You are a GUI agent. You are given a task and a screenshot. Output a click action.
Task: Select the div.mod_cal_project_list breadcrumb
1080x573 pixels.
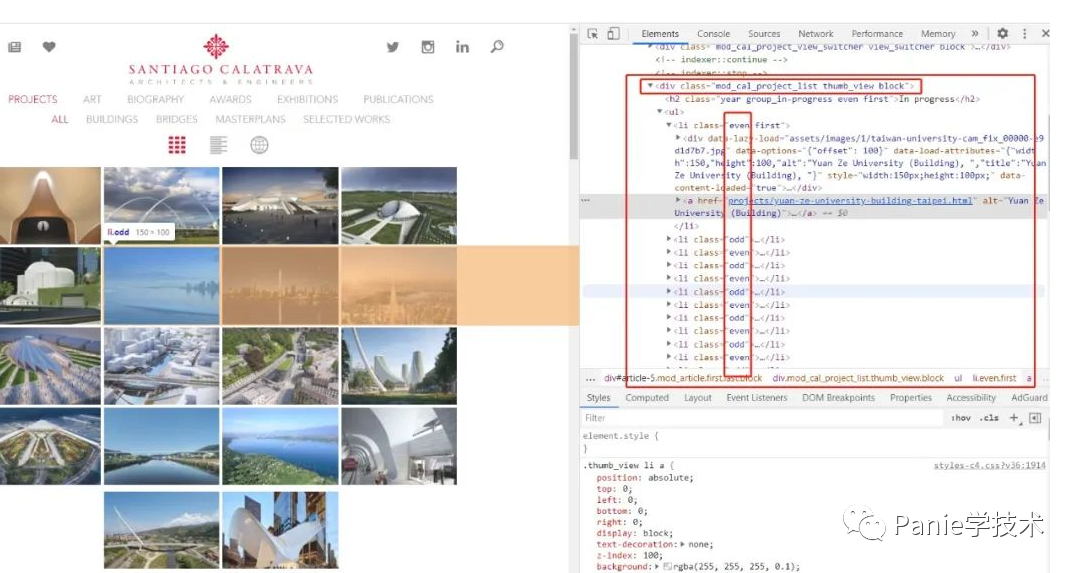pyautogui.click(x=858, y=378)
